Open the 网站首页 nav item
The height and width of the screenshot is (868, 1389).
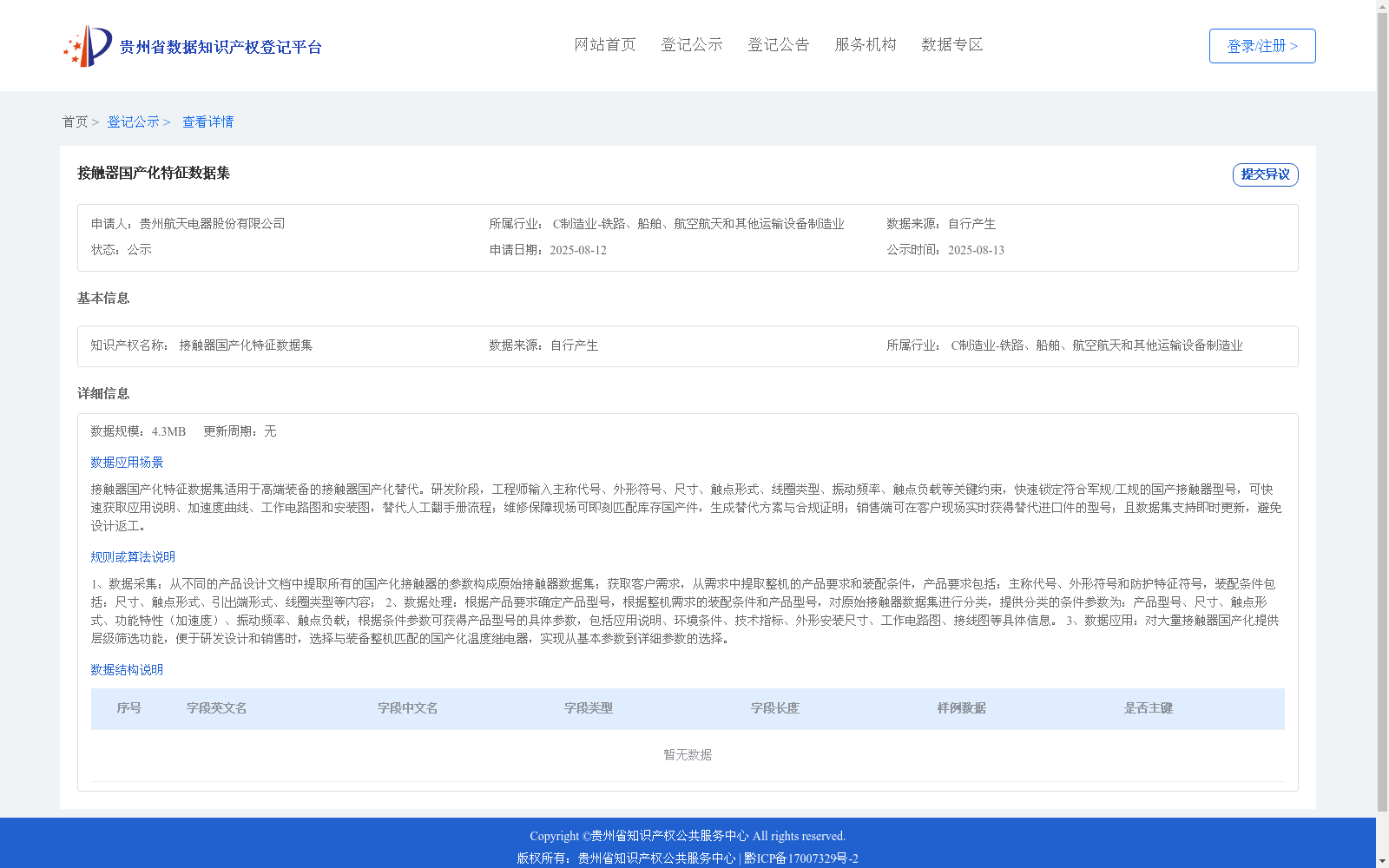605,44
